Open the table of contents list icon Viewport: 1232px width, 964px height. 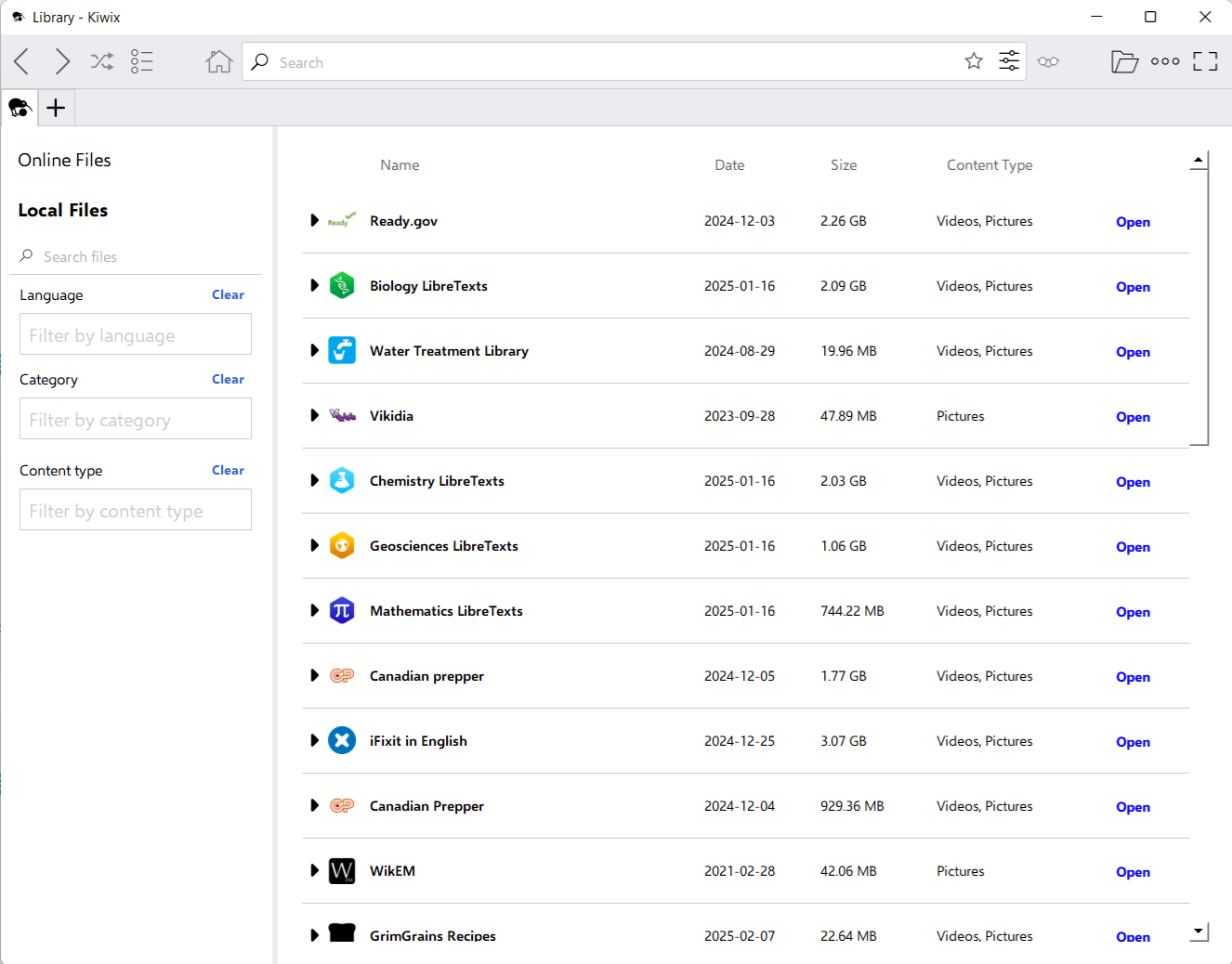141,62
